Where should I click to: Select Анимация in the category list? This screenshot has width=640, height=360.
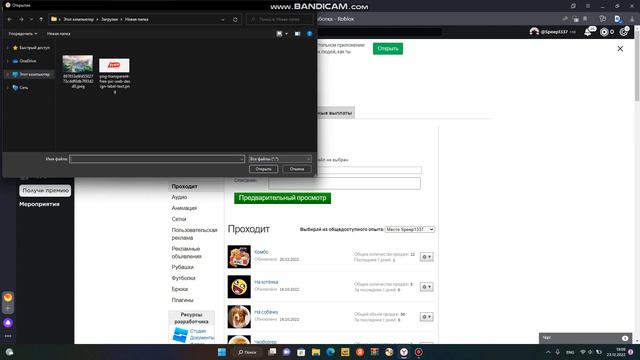click(x=184, y=208)
